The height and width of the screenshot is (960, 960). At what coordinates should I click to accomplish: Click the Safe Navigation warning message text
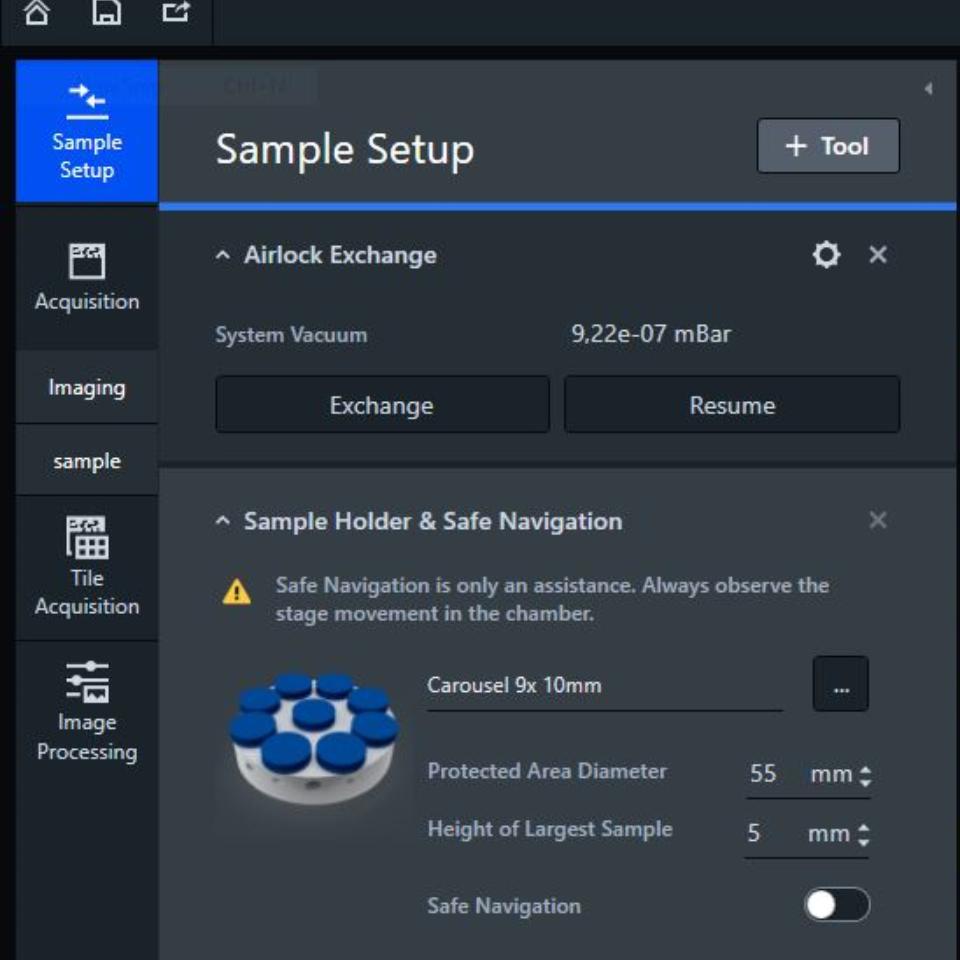(x=552, y=599)
